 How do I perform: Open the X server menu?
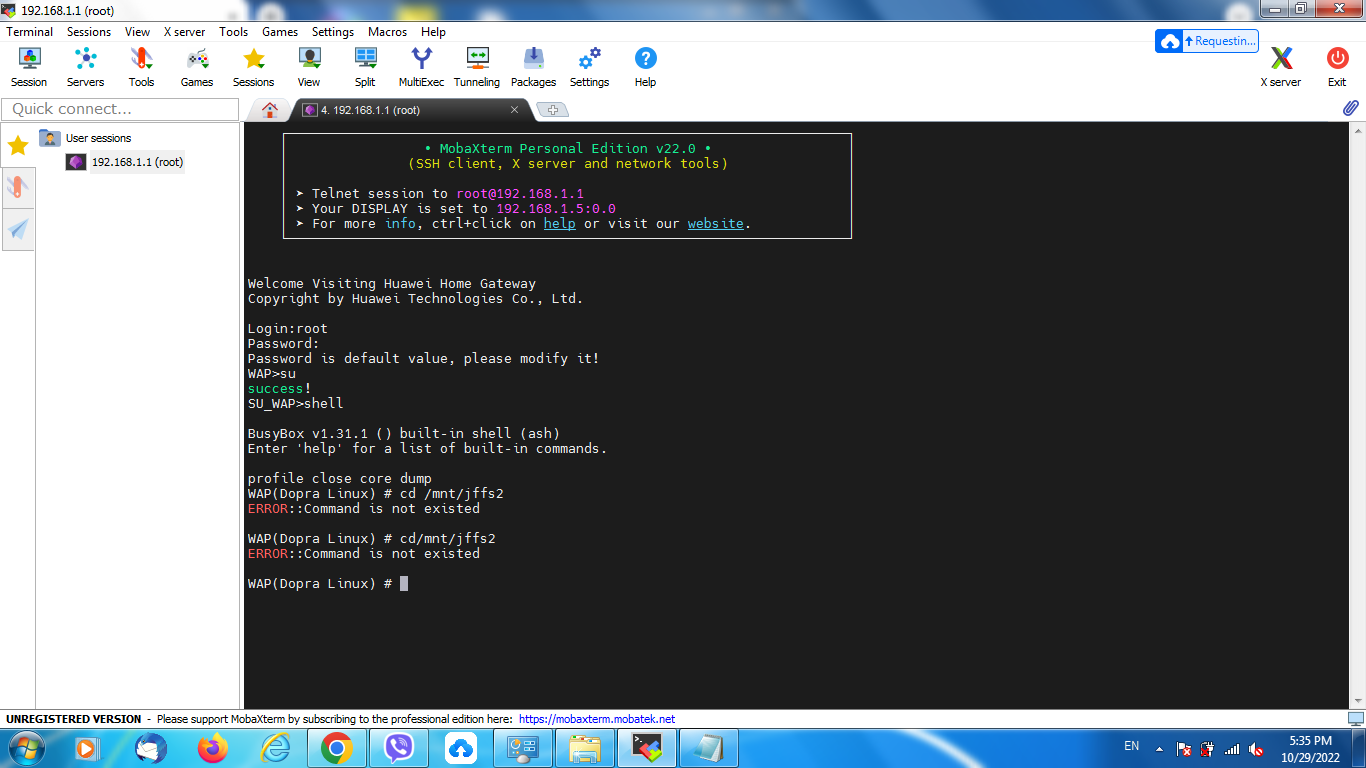pos(185,32)
